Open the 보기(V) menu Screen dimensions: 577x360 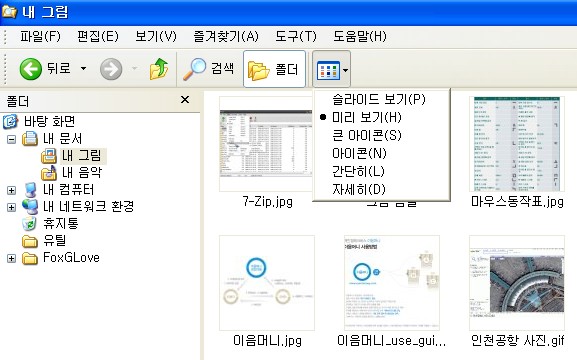(156, 36)
